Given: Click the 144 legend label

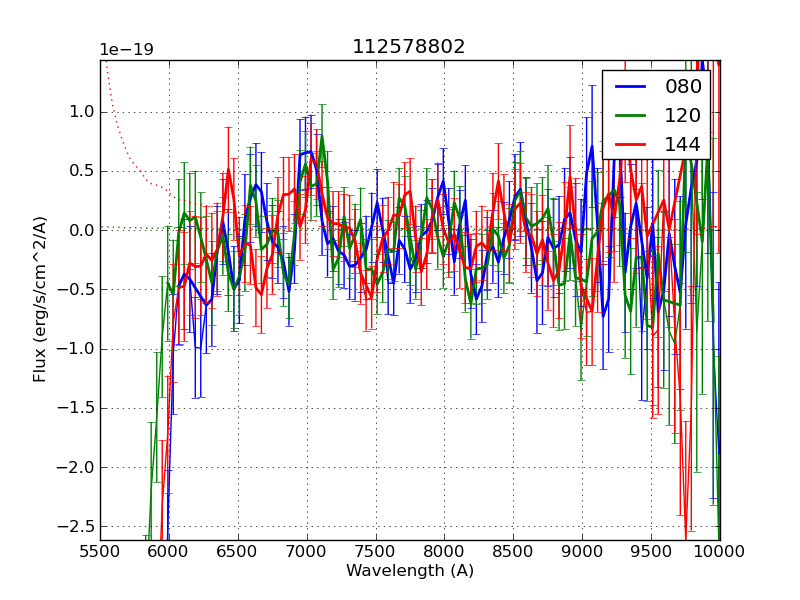Looking at the screenshot, I should (x=683, y=145).
